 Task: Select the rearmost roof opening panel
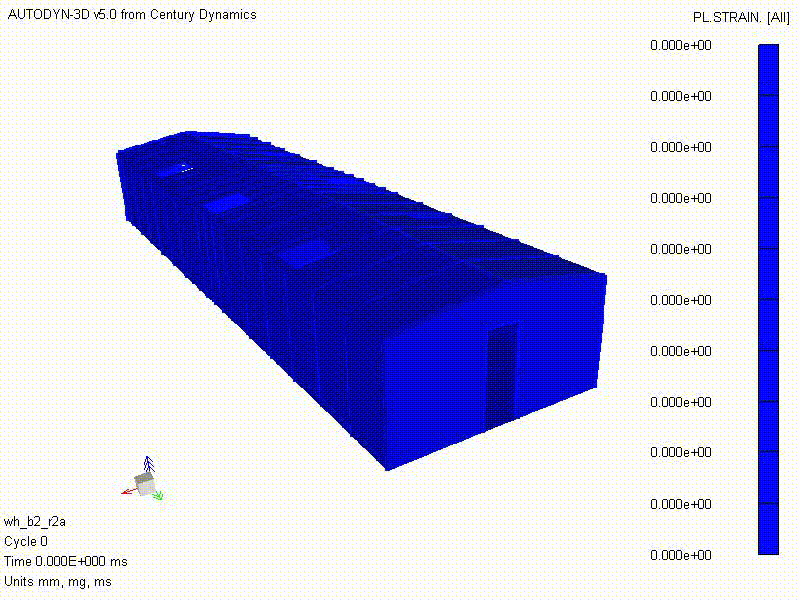177,168
